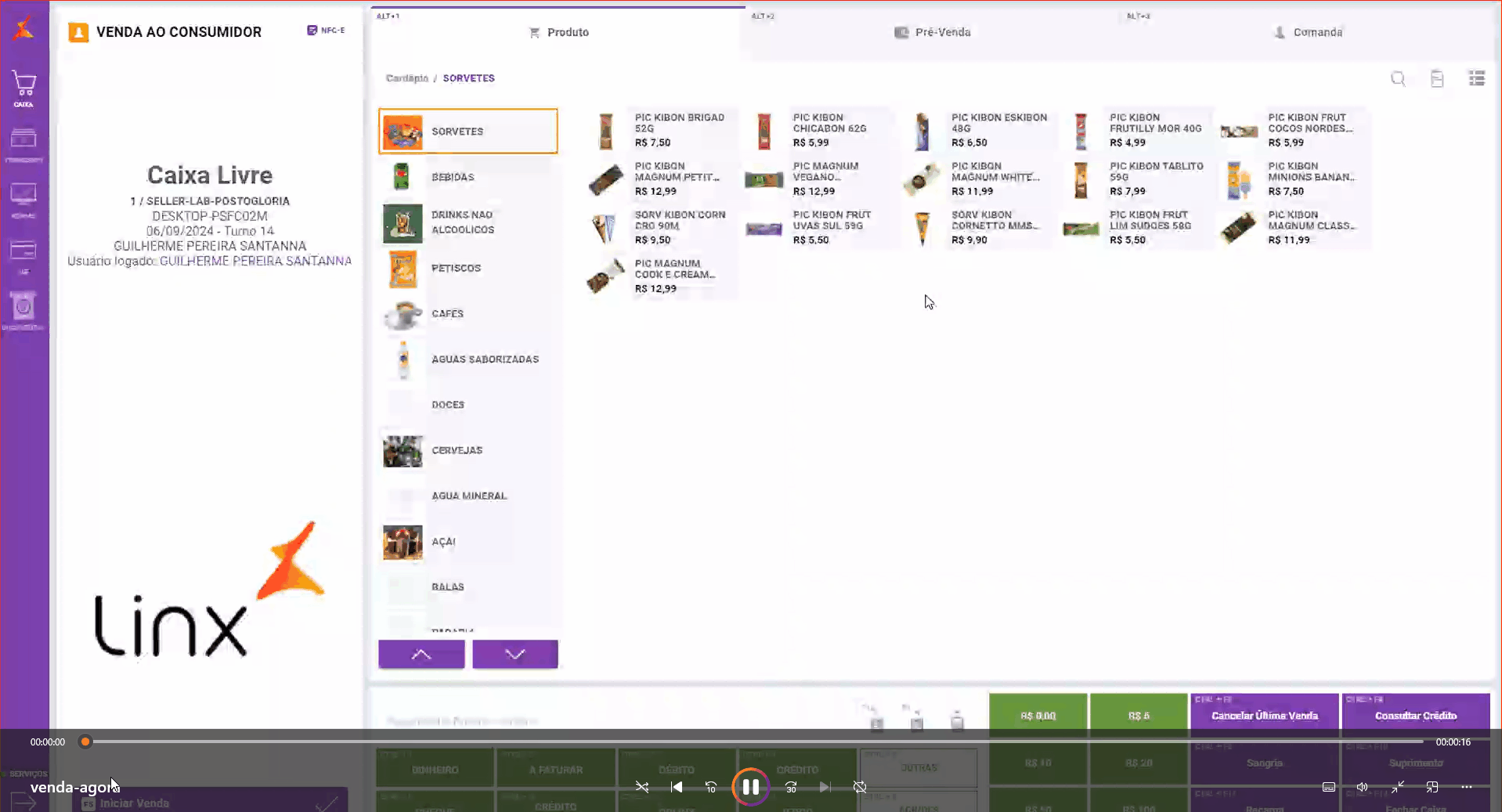Toggle closed captions in the video player
The width and height of the screenshot is (1502, 812).
1329,787
